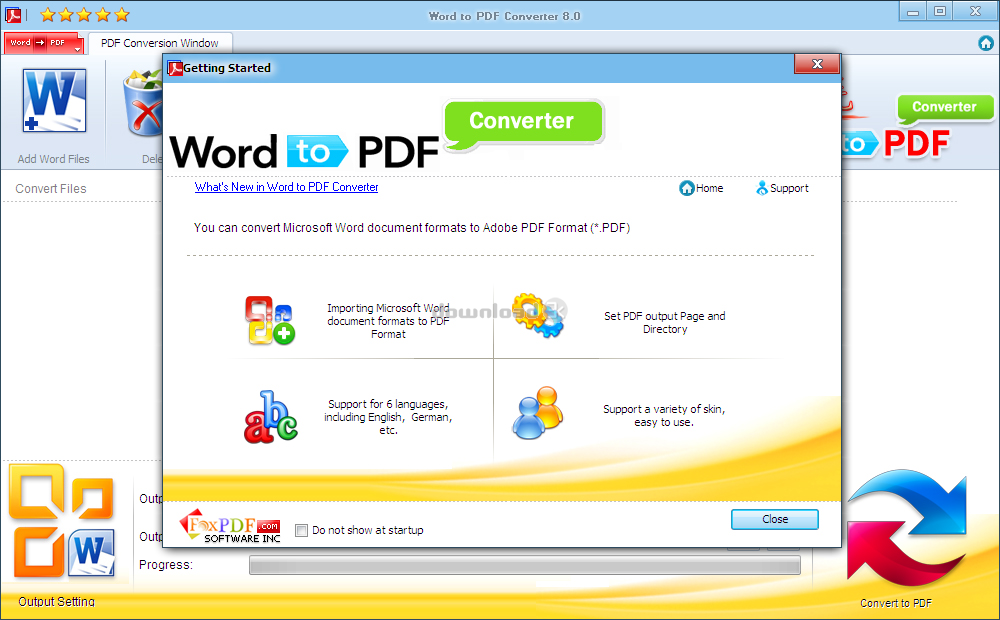The height and width of the screenshot is (620, 1000).
Task: Switch to the PDF Conversion Window tab
Action: [x=160, y=43]
